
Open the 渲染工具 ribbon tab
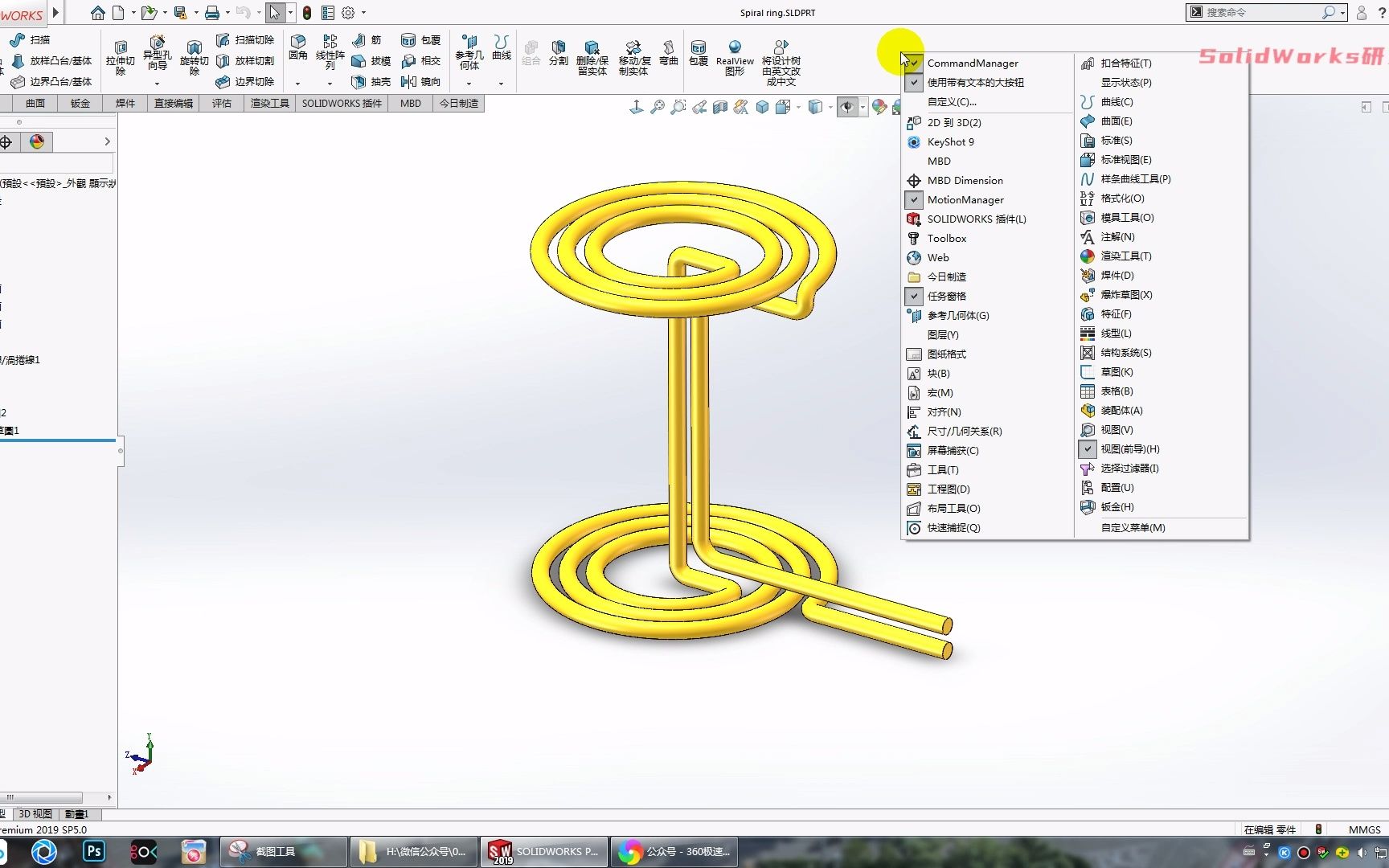[268, 103]
